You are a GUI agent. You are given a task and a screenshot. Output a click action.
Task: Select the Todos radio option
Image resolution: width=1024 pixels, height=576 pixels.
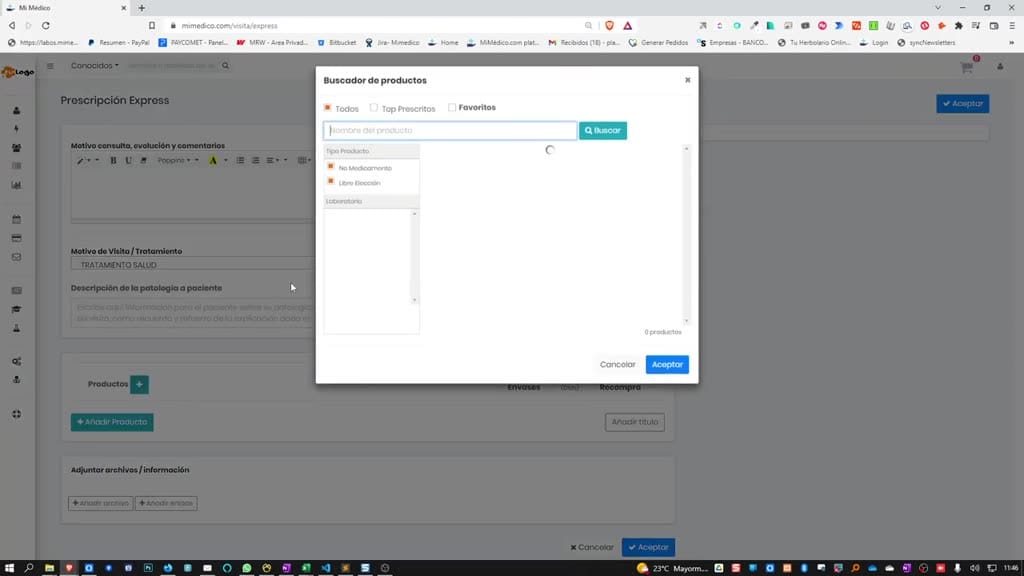coord(328,107)
